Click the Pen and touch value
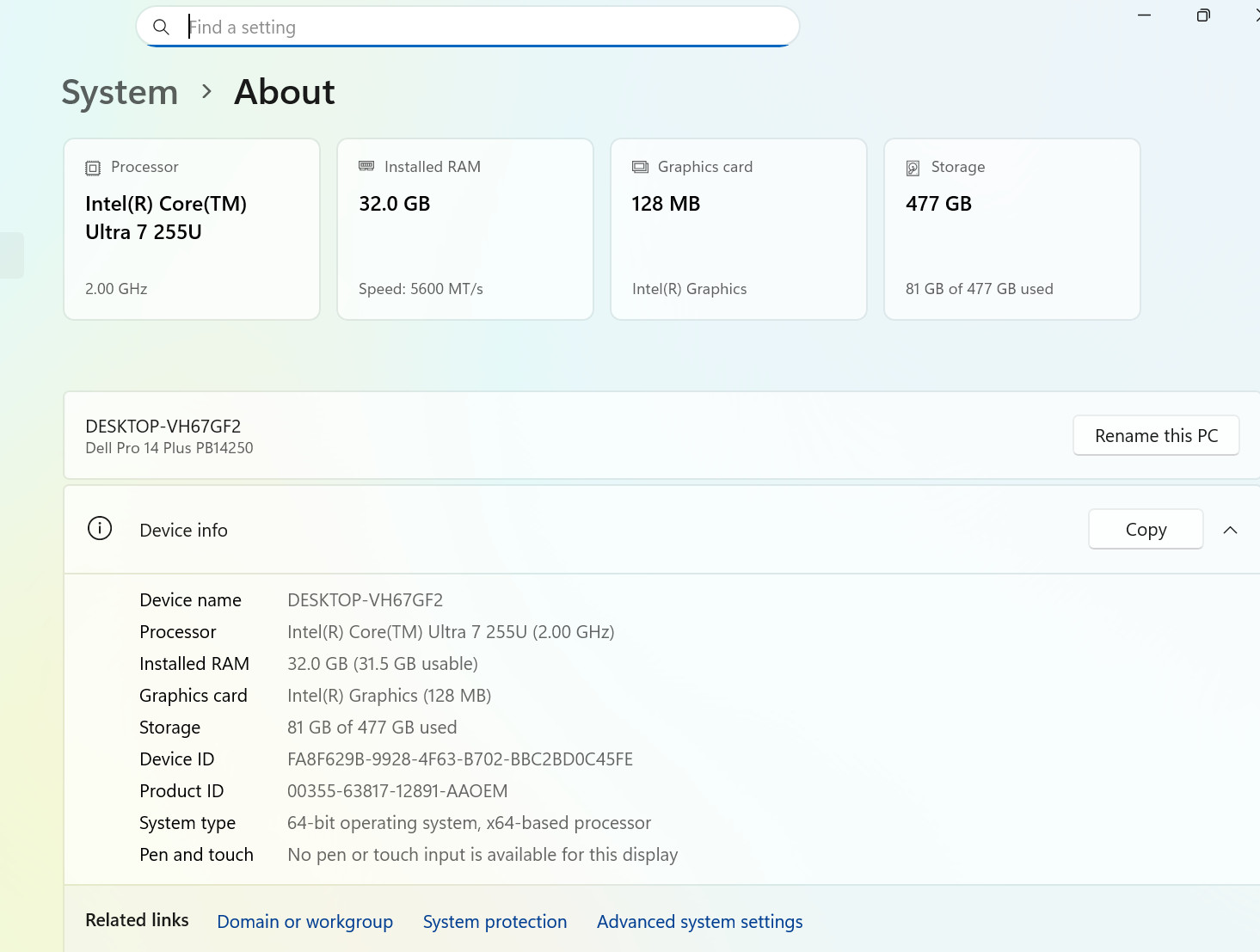The width and height of the screenshot is (1260, 952). (482, 855)
